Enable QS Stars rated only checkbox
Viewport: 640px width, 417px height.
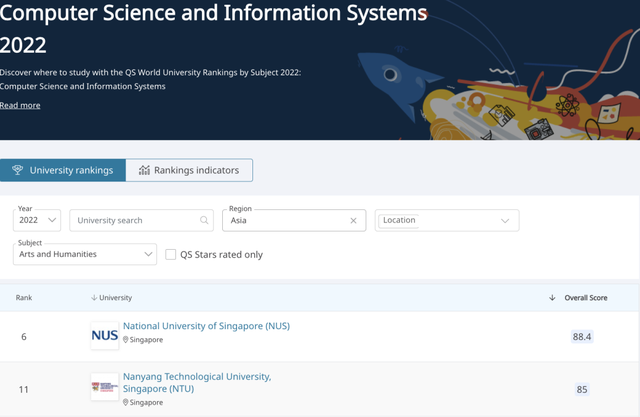pyautogui.click(x=171, y=255)
